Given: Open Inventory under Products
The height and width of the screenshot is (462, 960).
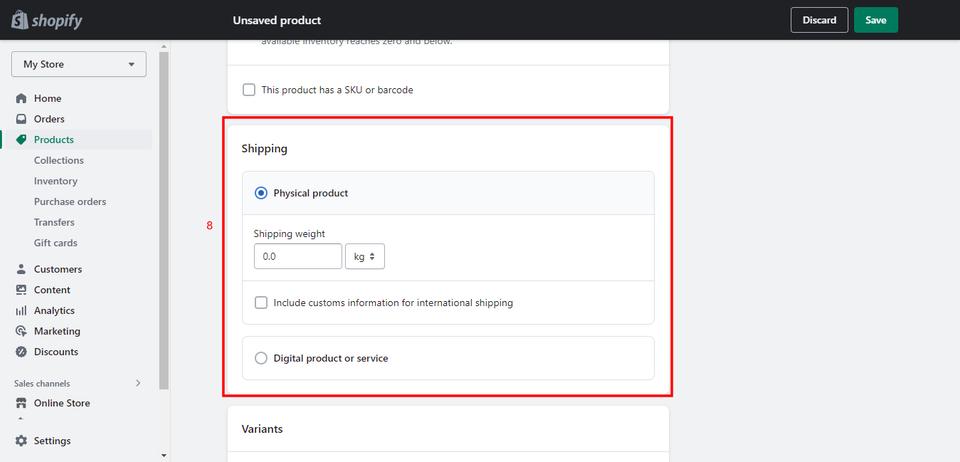Looking at the screenshot, I should click(56, 181).
